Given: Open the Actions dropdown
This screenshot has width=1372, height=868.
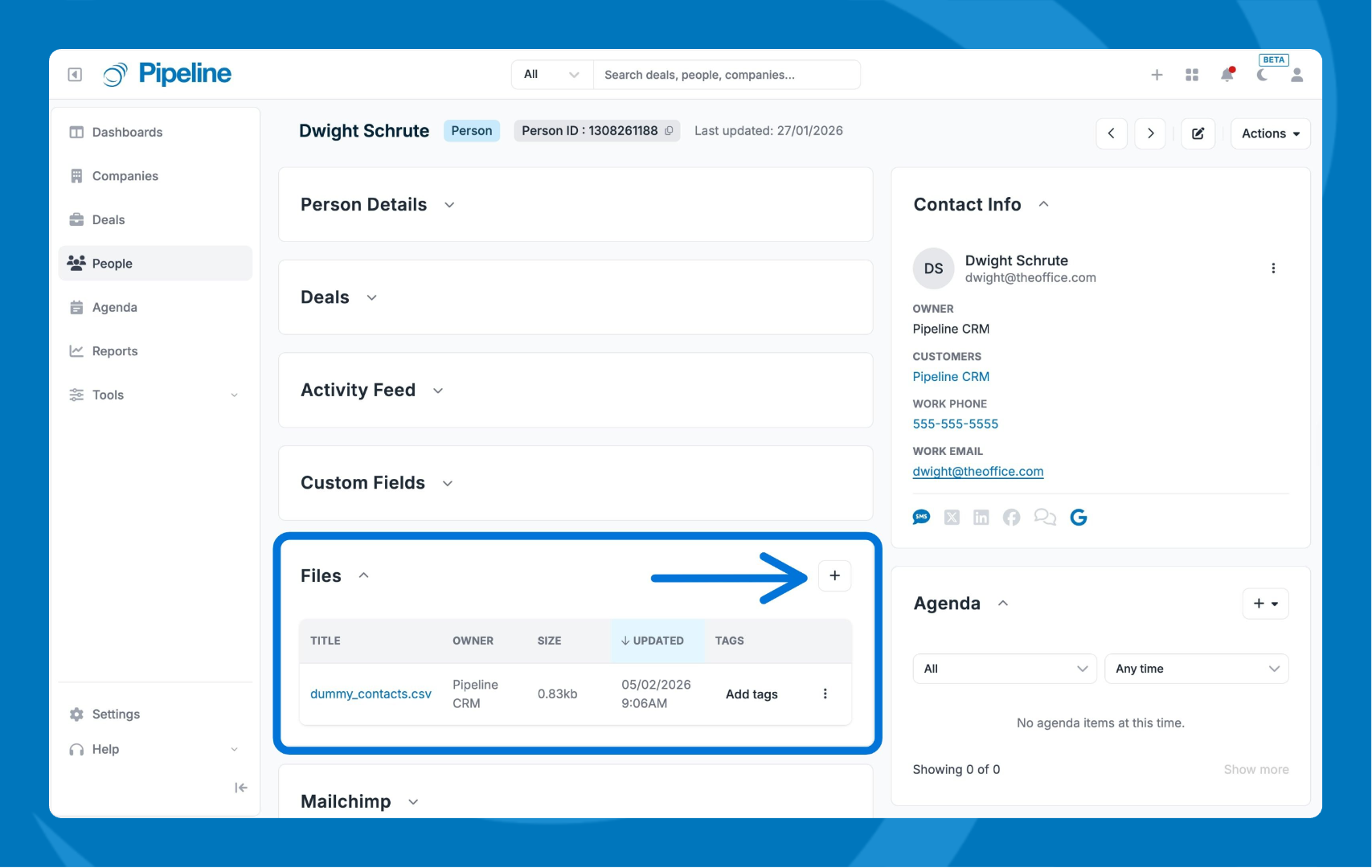Looking at the screenshot, I should click(1270, 133).
